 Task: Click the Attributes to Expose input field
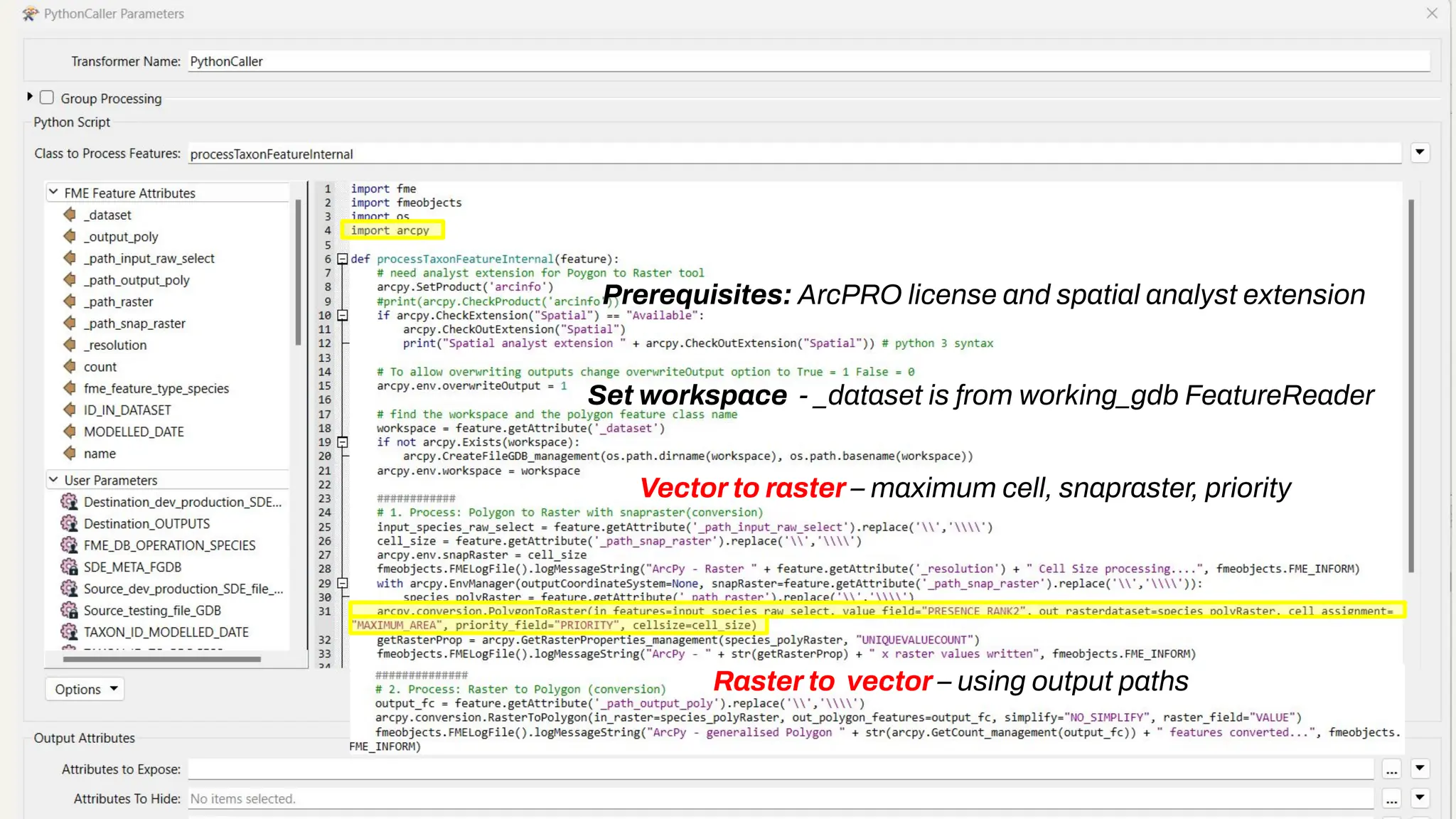point(781,769)
